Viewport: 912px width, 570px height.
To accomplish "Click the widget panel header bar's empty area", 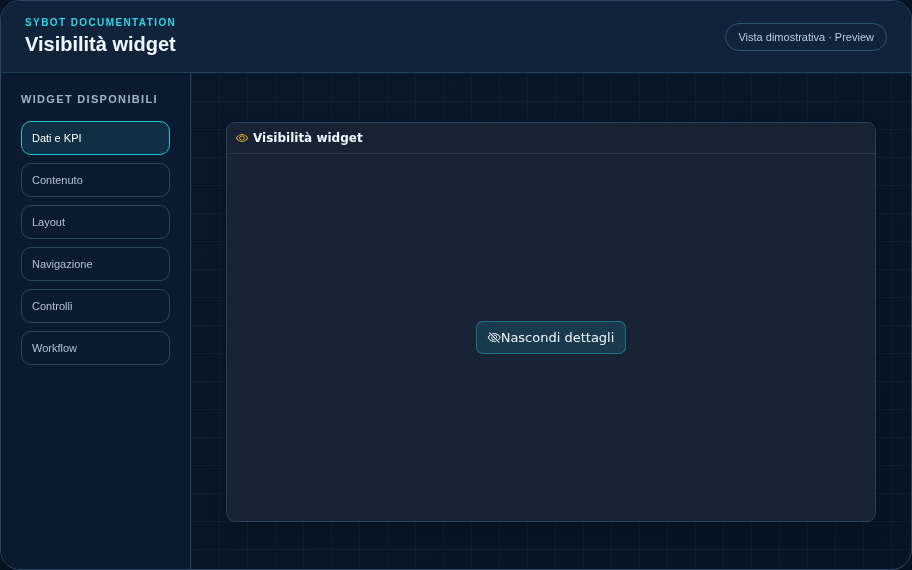I will click(617, 138).
